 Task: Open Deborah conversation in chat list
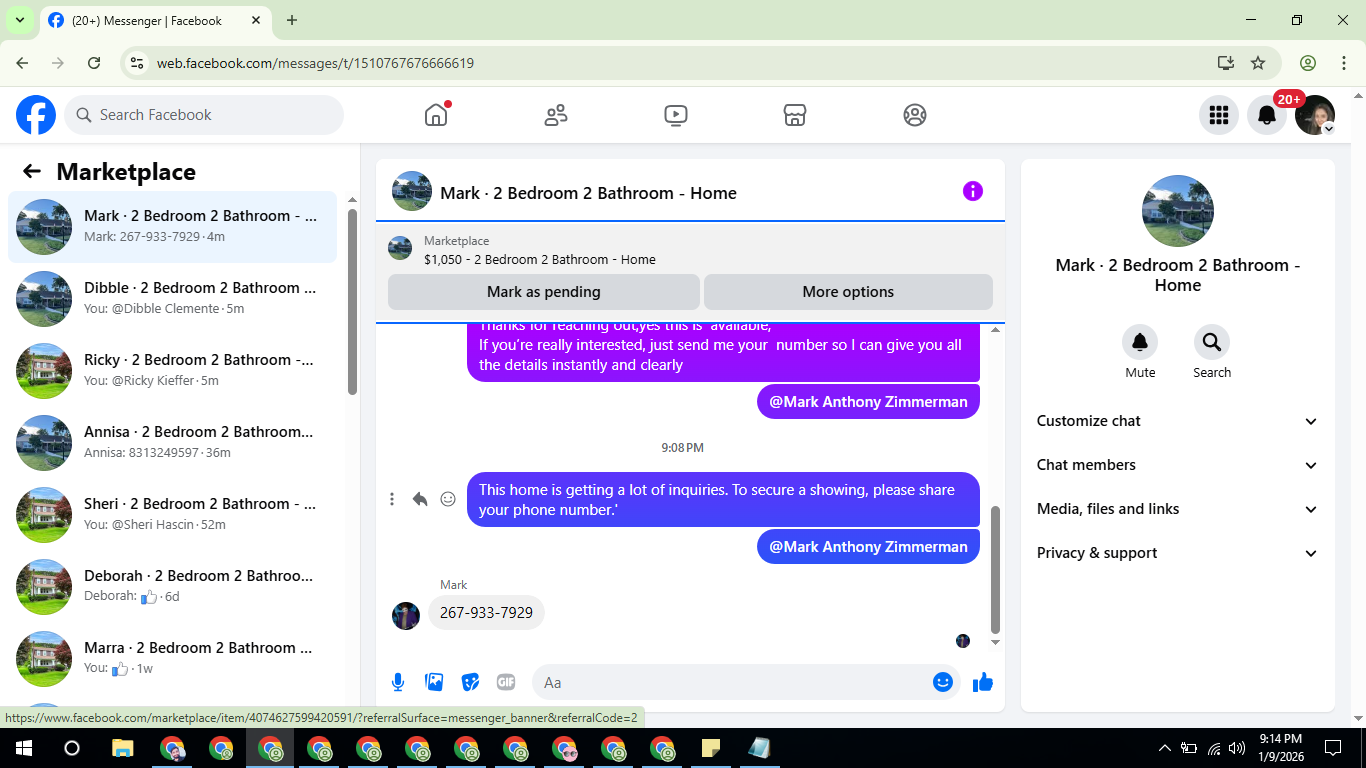[173, 587]
